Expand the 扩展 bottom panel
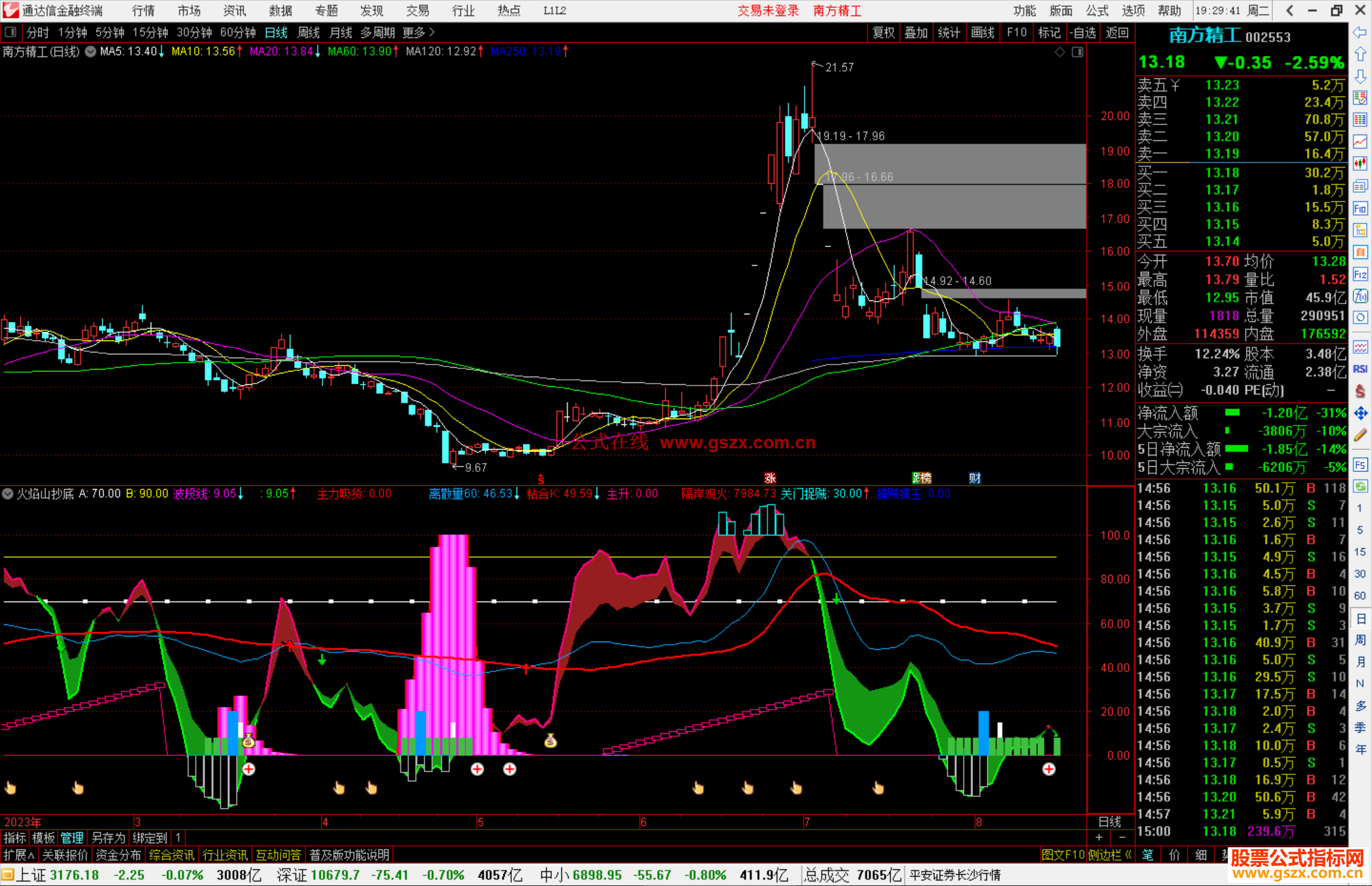Viewport: 1372px width, 886px height. point(18,855)
